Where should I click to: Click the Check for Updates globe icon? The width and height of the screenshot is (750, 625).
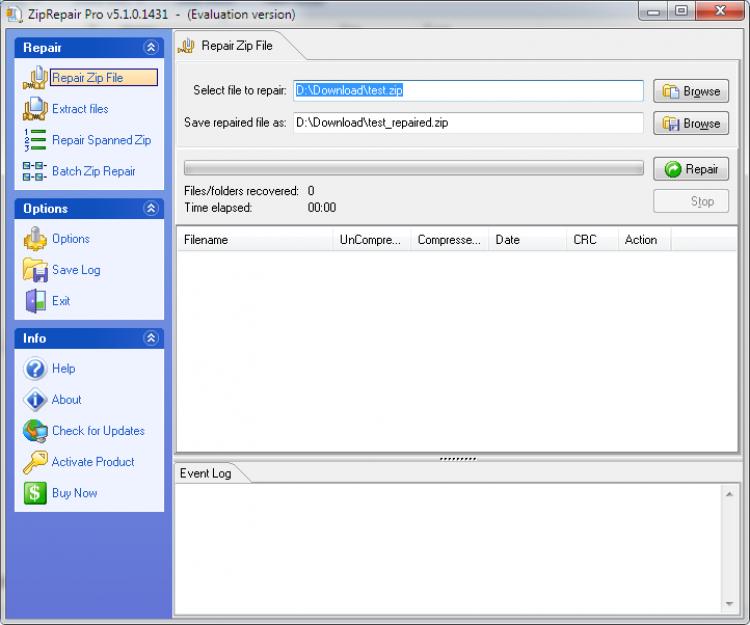35,430
